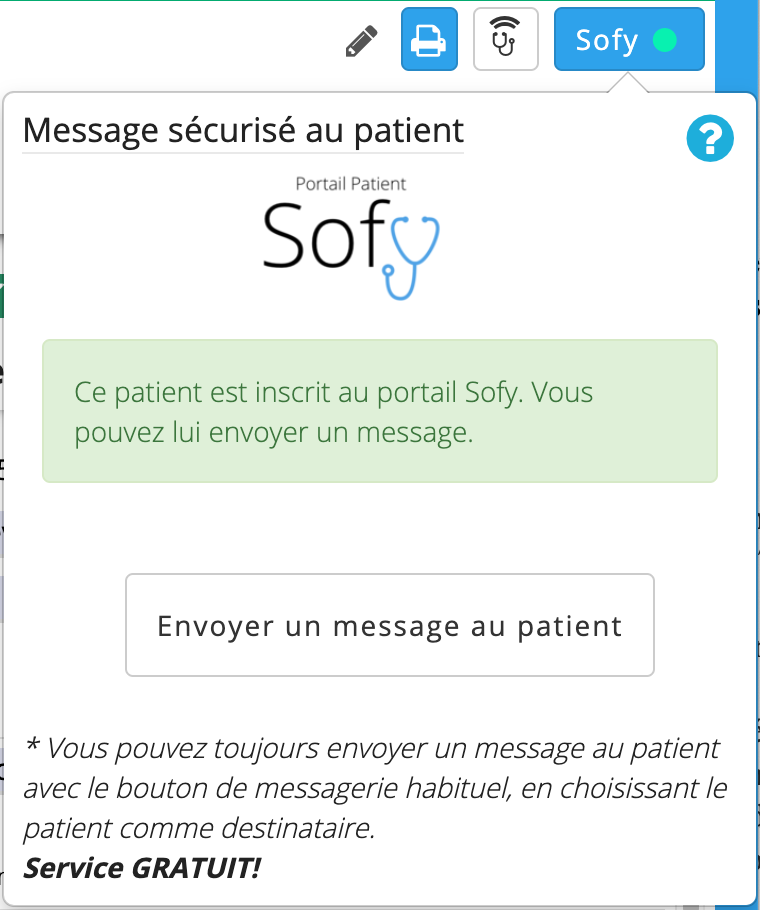Click the italic footnote about bouton de messagerie
The height and width of the screenshot is (910, 760).
point(375,788)
